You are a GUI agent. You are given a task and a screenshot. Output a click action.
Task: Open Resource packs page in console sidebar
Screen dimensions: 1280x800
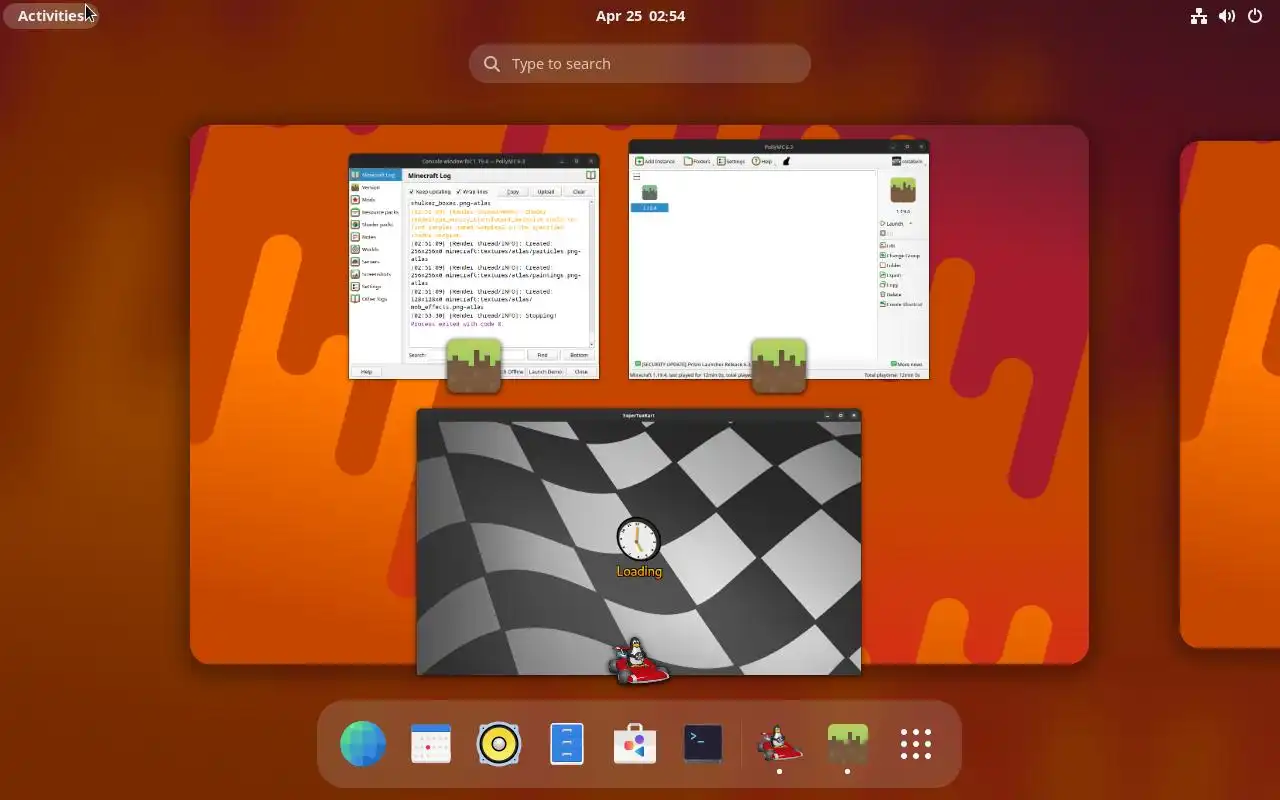[374, 212]
